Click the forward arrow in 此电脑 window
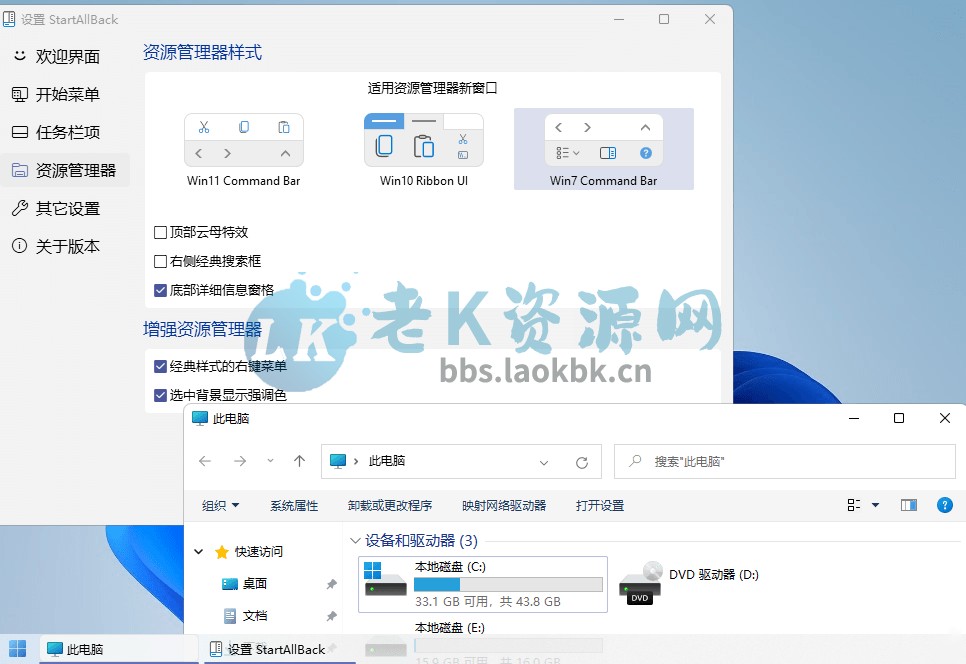The image size is (966, 664). tap(240, 461)
